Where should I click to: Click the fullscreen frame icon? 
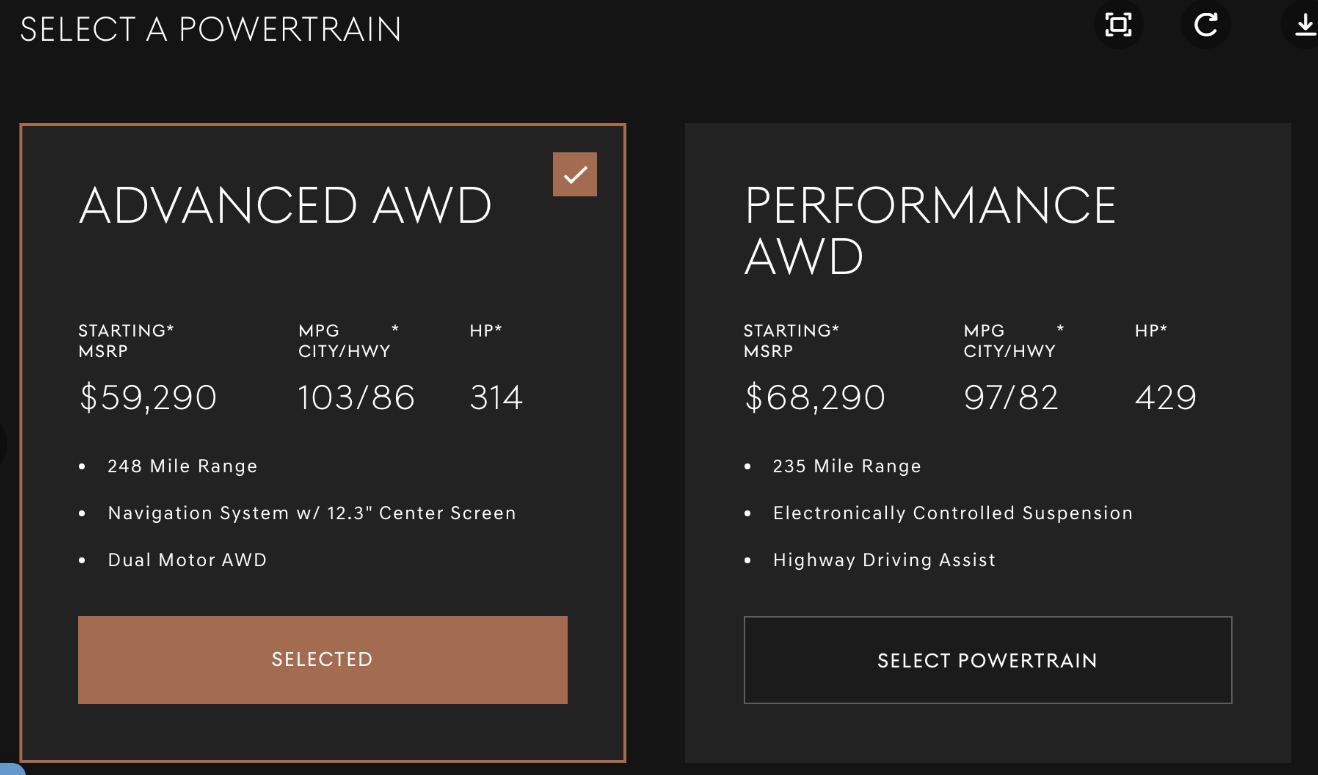[x=1118, y=25]
